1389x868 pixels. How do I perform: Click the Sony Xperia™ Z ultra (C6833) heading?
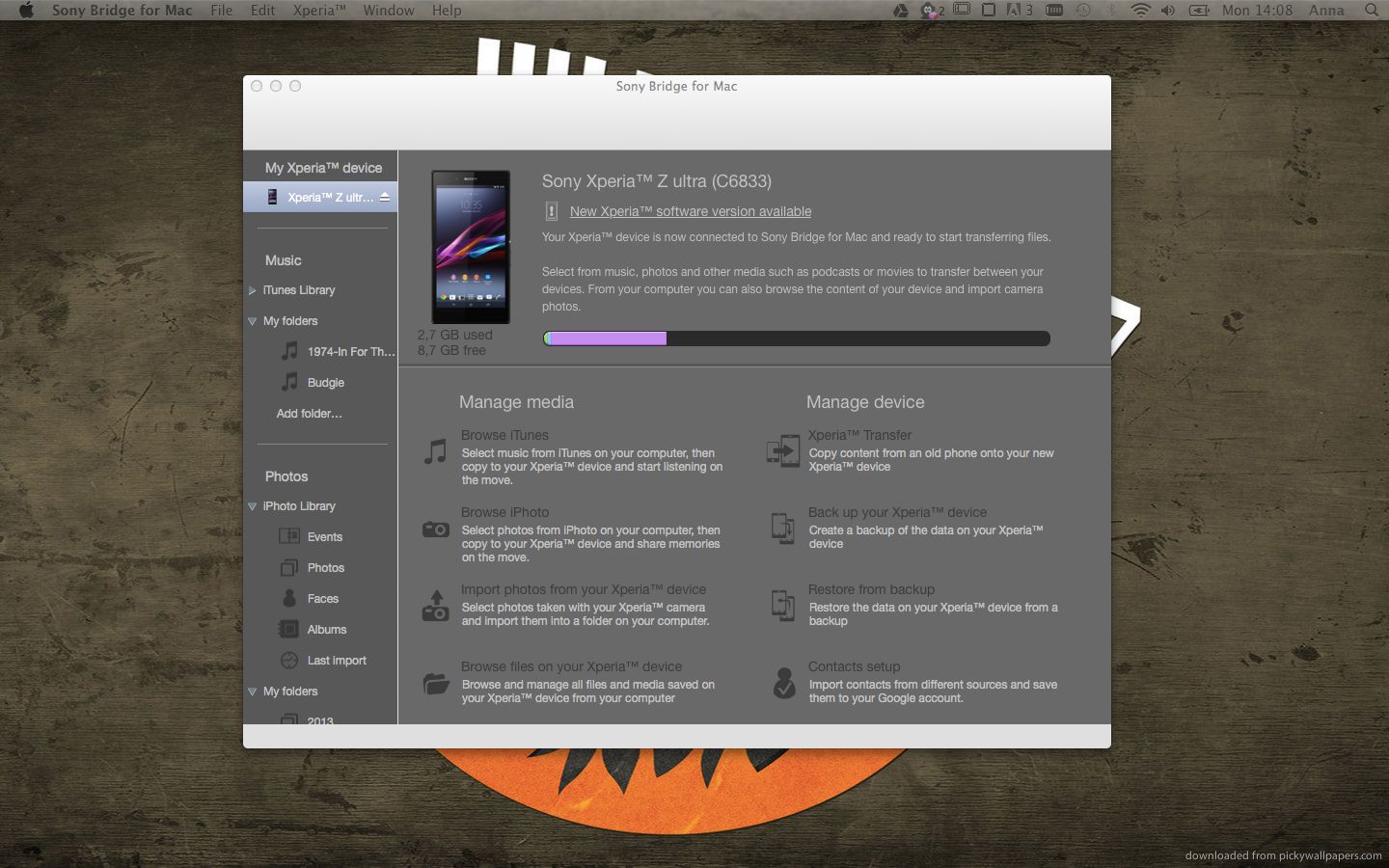[657, 181]
